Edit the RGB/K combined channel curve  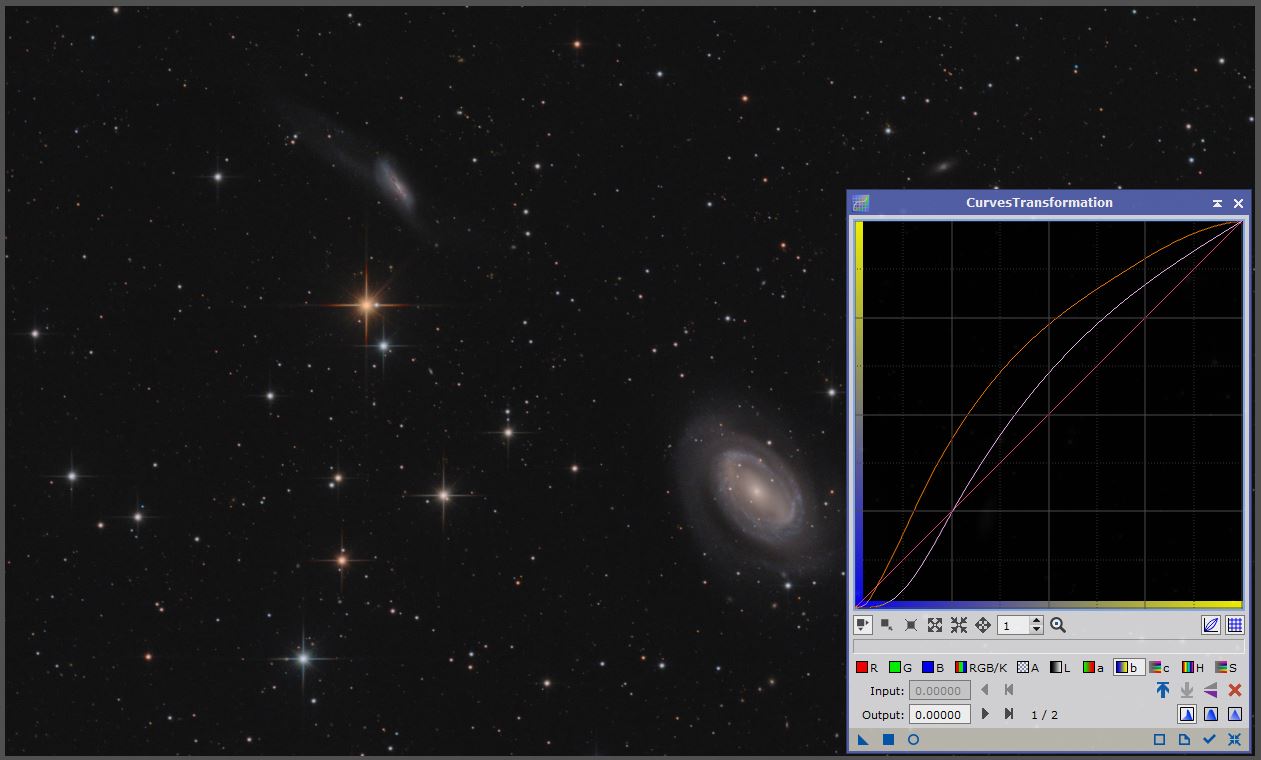[960, 666]
